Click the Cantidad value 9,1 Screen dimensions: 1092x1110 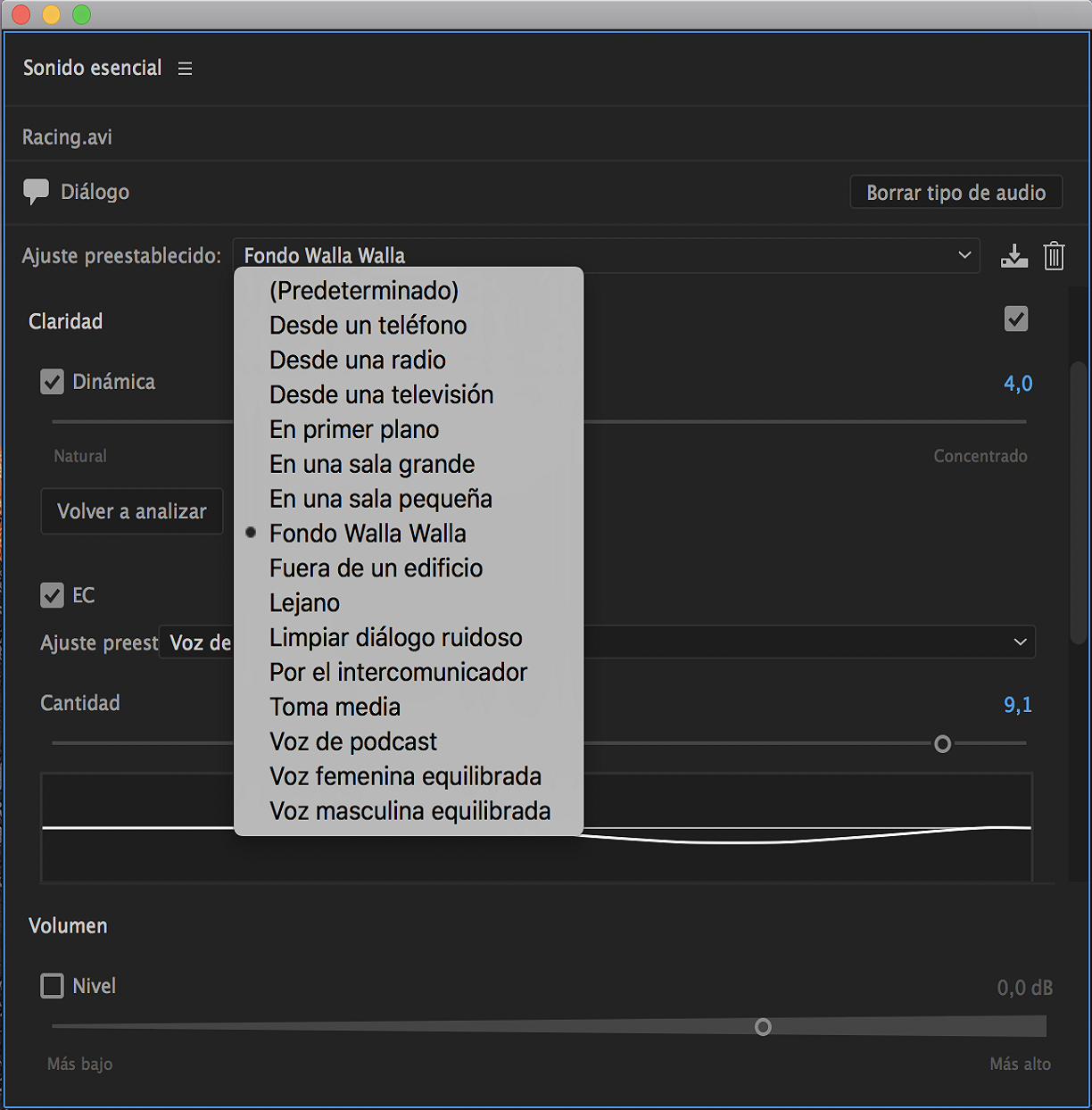[1018, 705]
